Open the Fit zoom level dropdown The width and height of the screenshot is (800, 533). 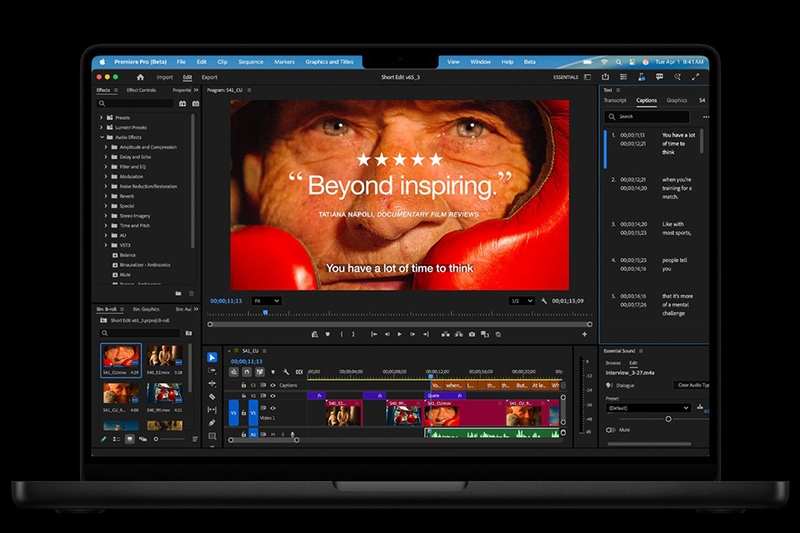point(267,301)
